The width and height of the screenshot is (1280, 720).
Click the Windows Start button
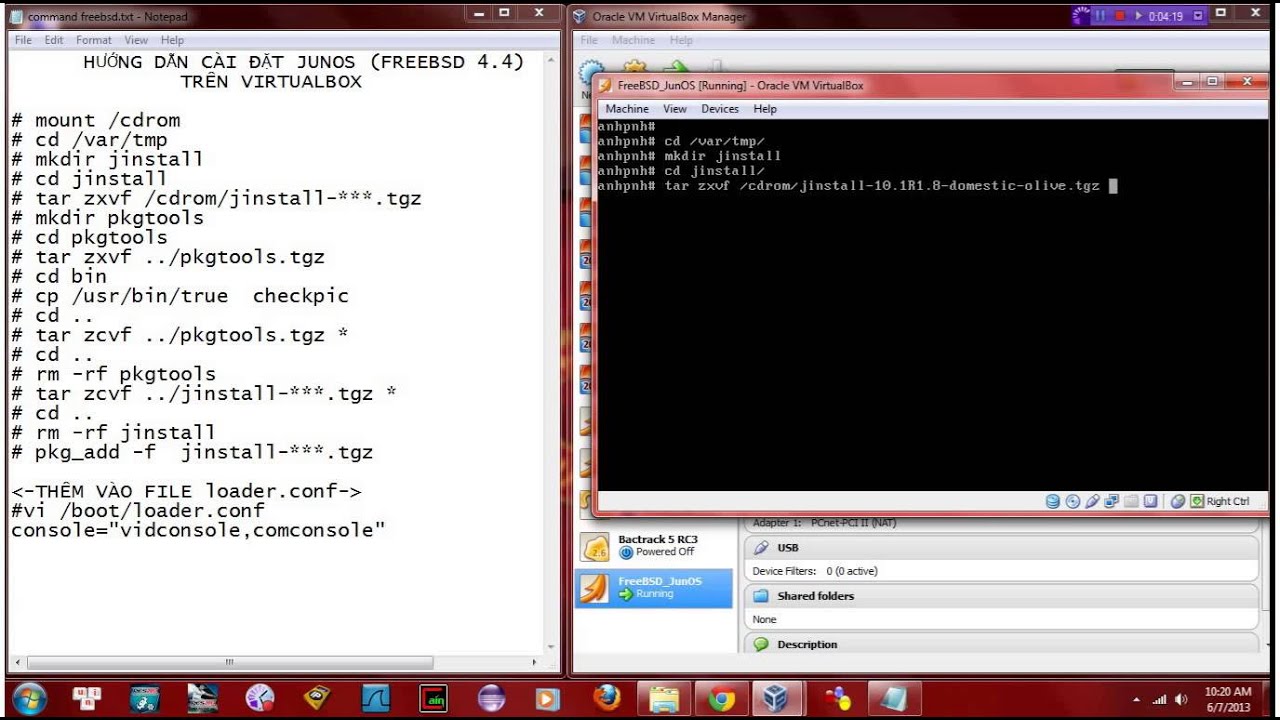pyautogui.click(x=29, y=699)
